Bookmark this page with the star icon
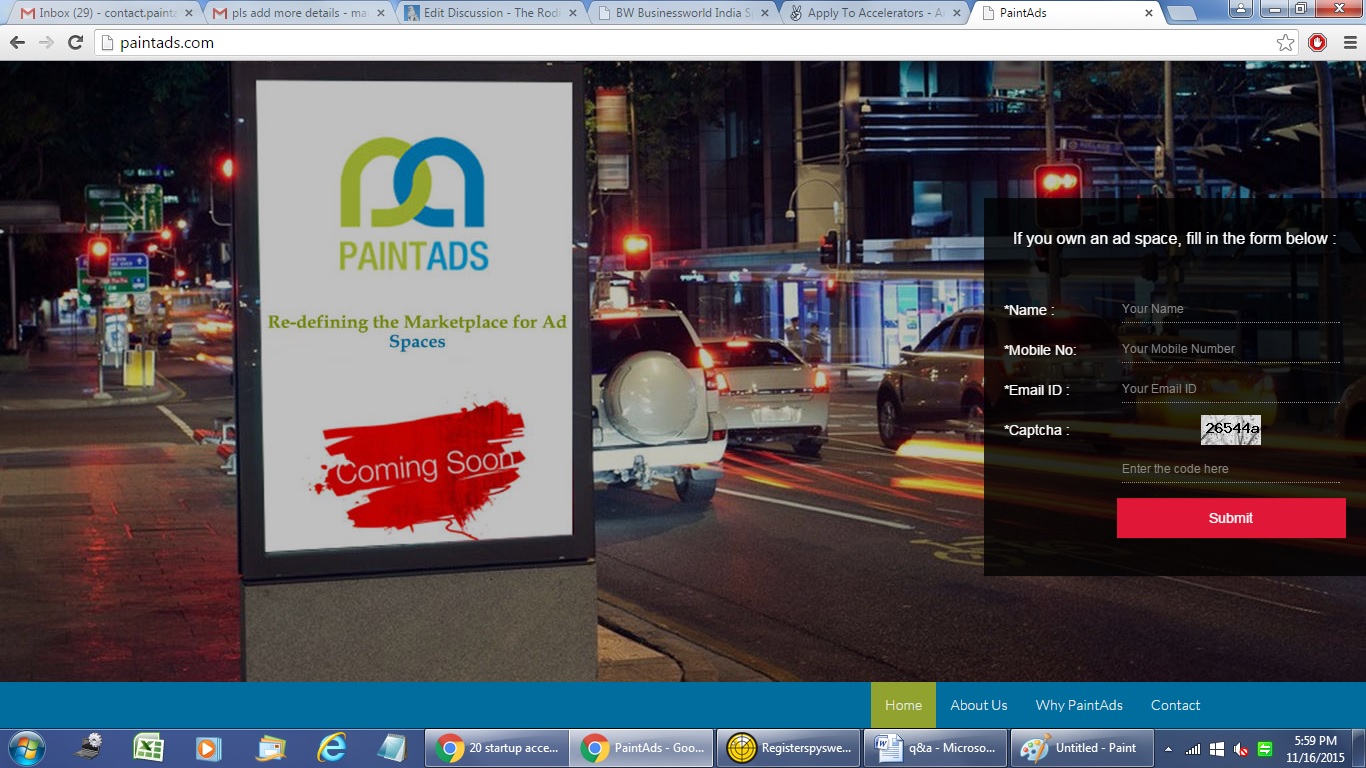 pyautogui.click(x=1286, y=42)
